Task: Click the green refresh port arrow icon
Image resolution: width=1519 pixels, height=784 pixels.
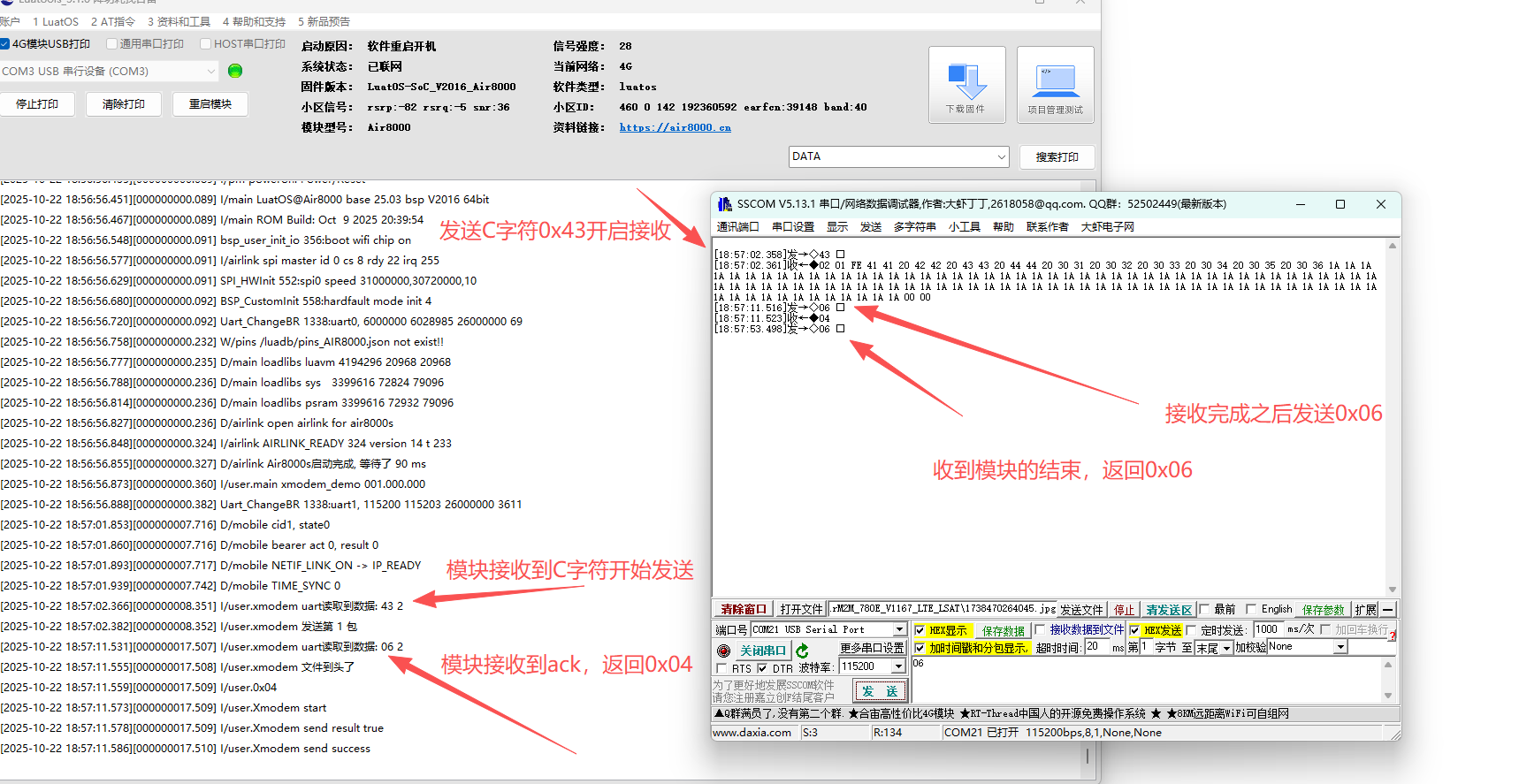Action: (802, 651)
